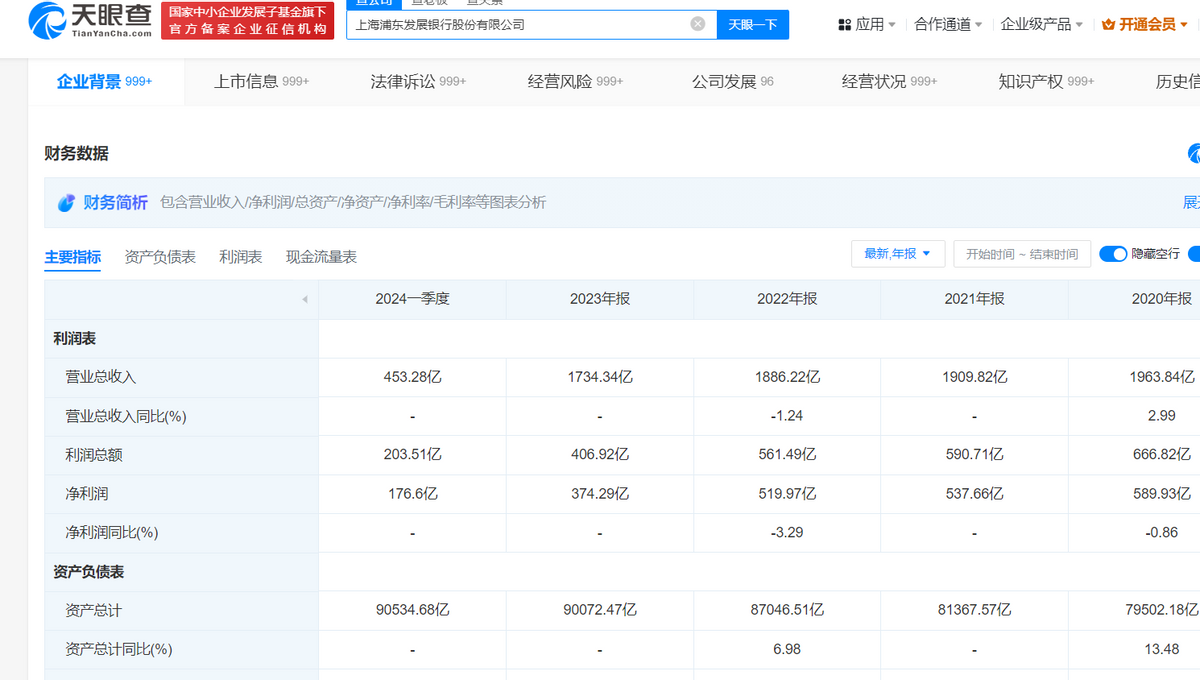1200x680 pixels.
Task: Click the 财务简析 blue icon
Action: click(x=66, y=203)
